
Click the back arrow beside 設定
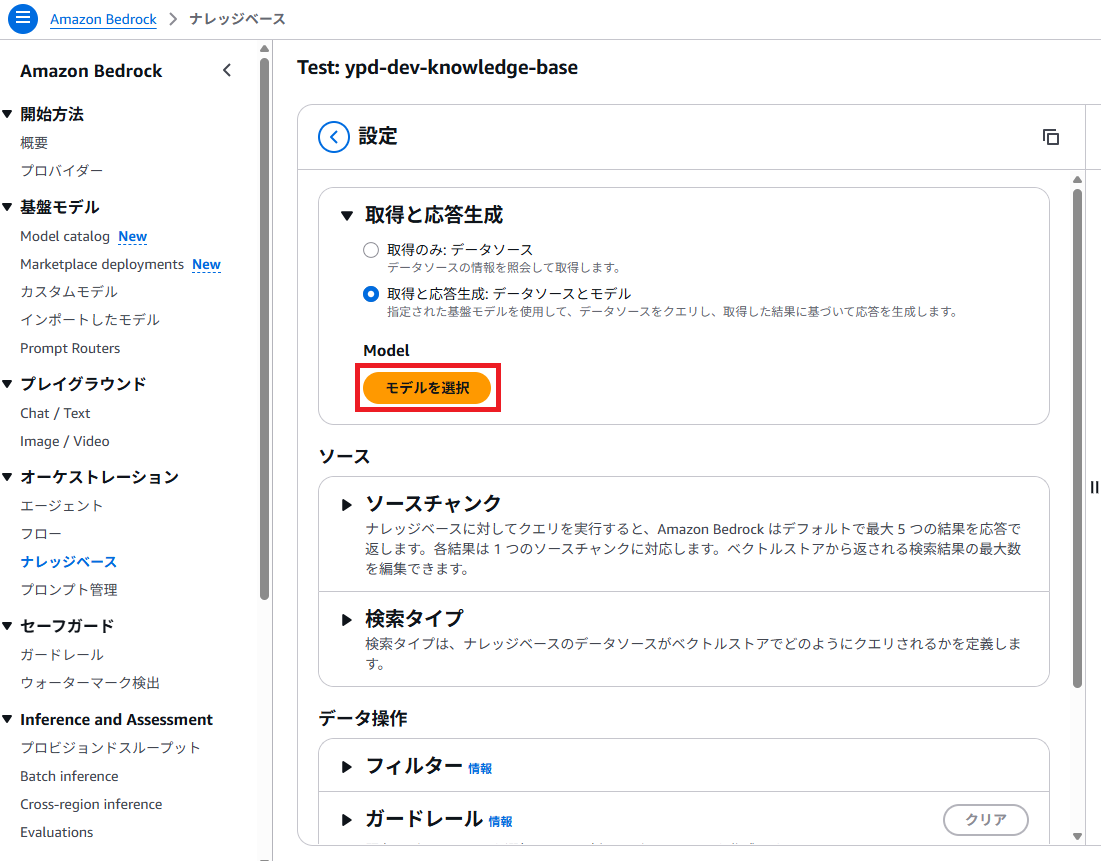click(334, 137)
